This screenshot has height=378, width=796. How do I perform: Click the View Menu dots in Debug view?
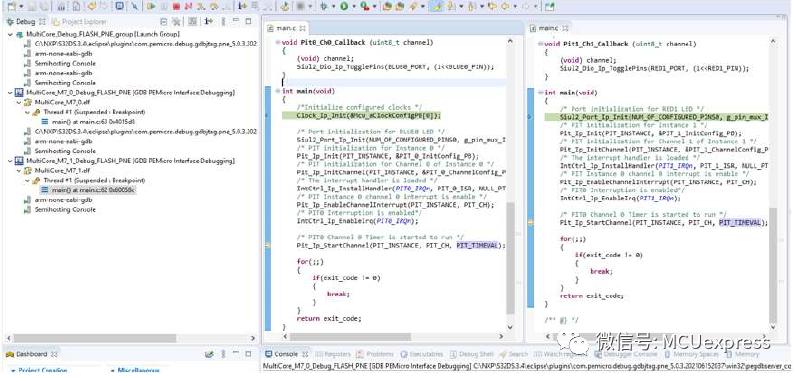[223, 22]
